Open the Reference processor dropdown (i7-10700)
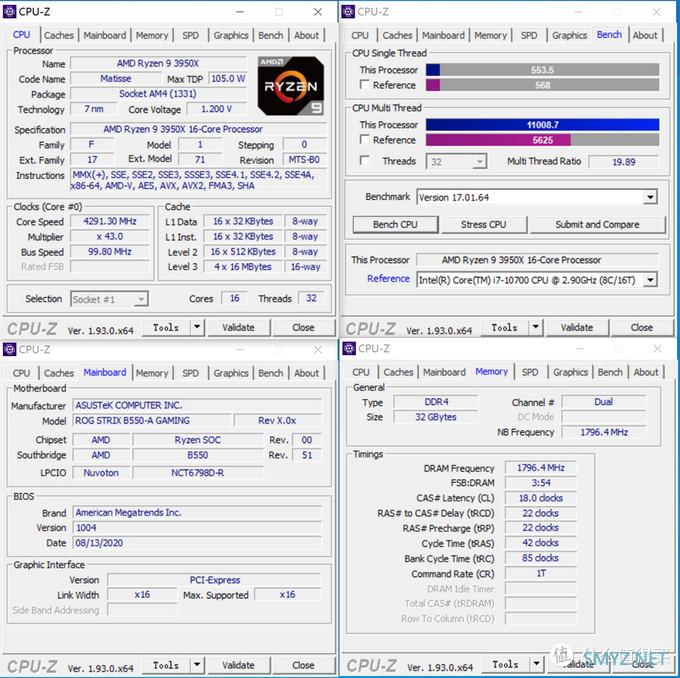The width and height of the screenshot is (680, 678). click(650, 280)
